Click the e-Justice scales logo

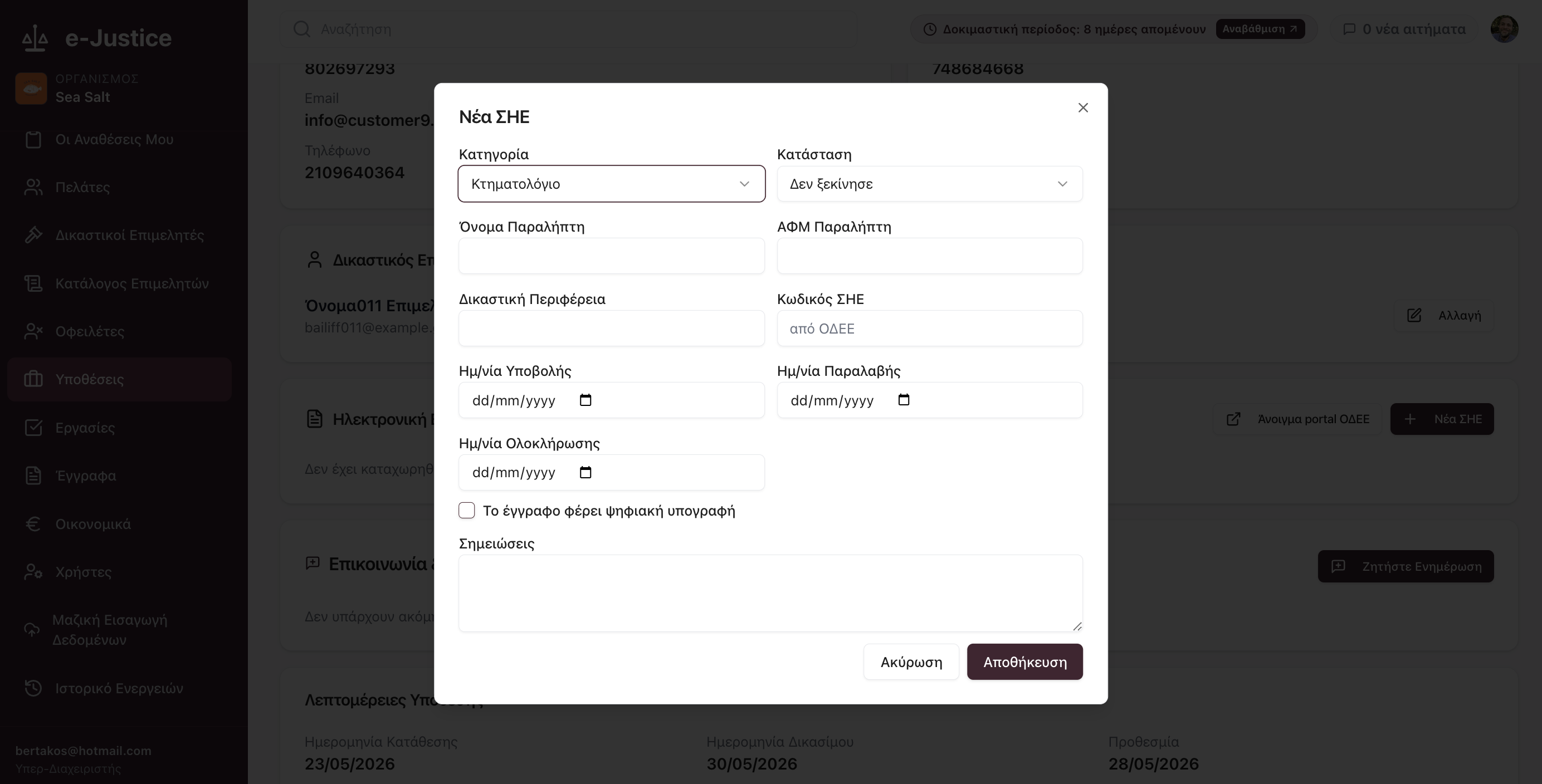pos(35,38)
